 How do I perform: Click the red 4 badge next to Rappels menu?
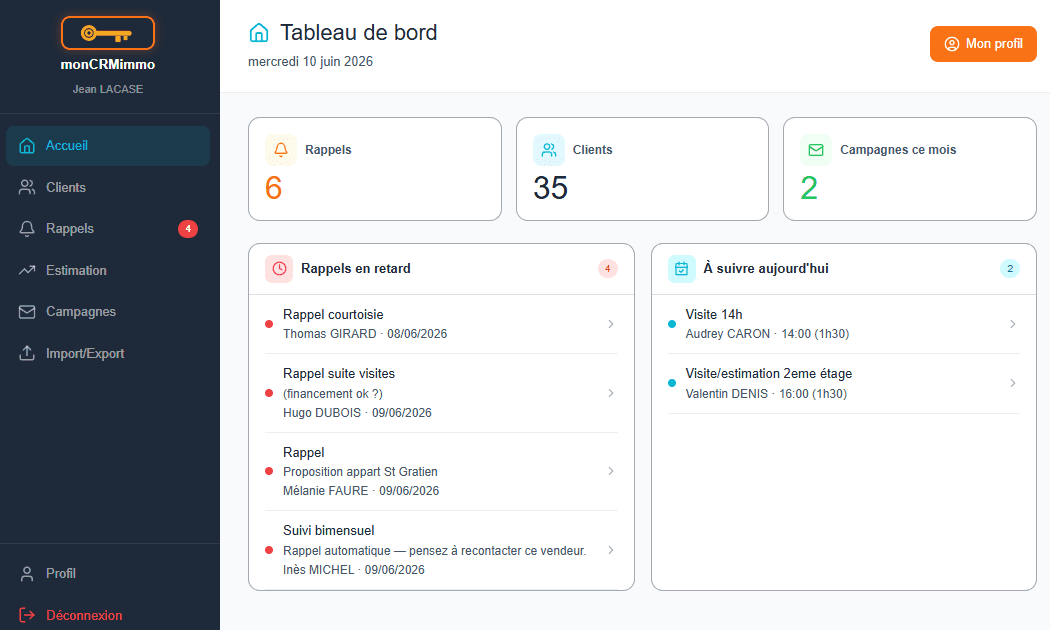point(188,229)
